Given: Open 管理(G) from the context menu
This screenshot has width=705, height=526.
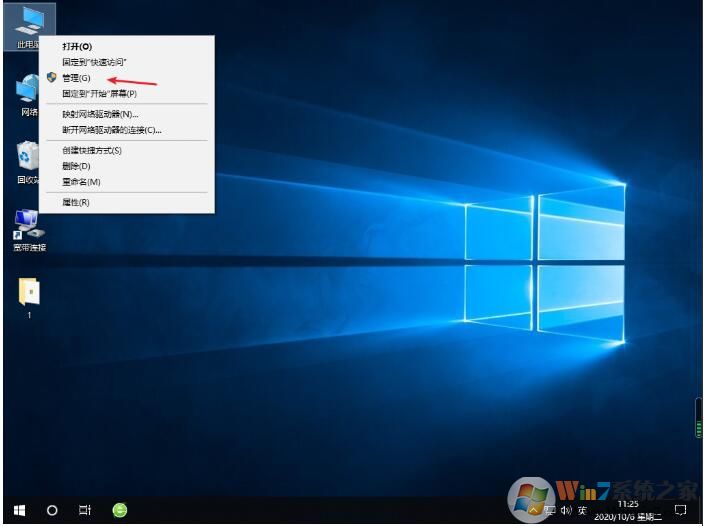Looking at the screenshot, I should [126, 78].
